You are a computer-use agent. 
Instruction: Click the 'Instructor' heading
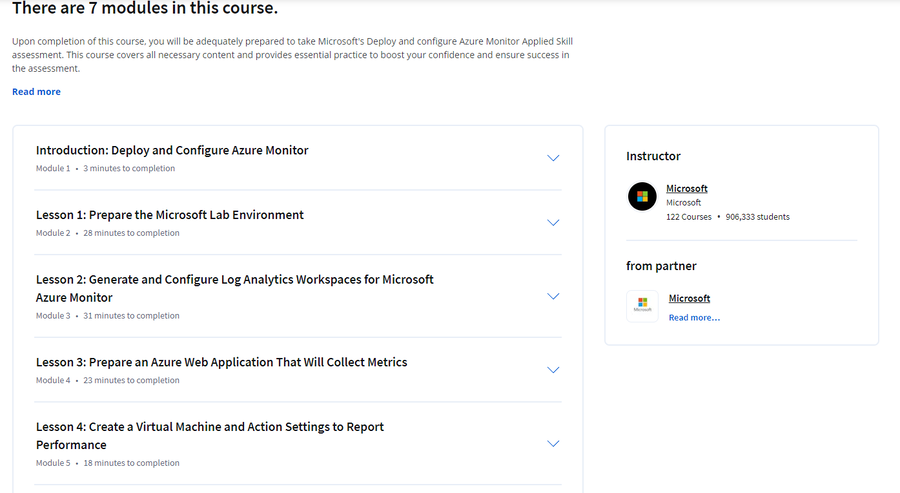coord(653,156)
